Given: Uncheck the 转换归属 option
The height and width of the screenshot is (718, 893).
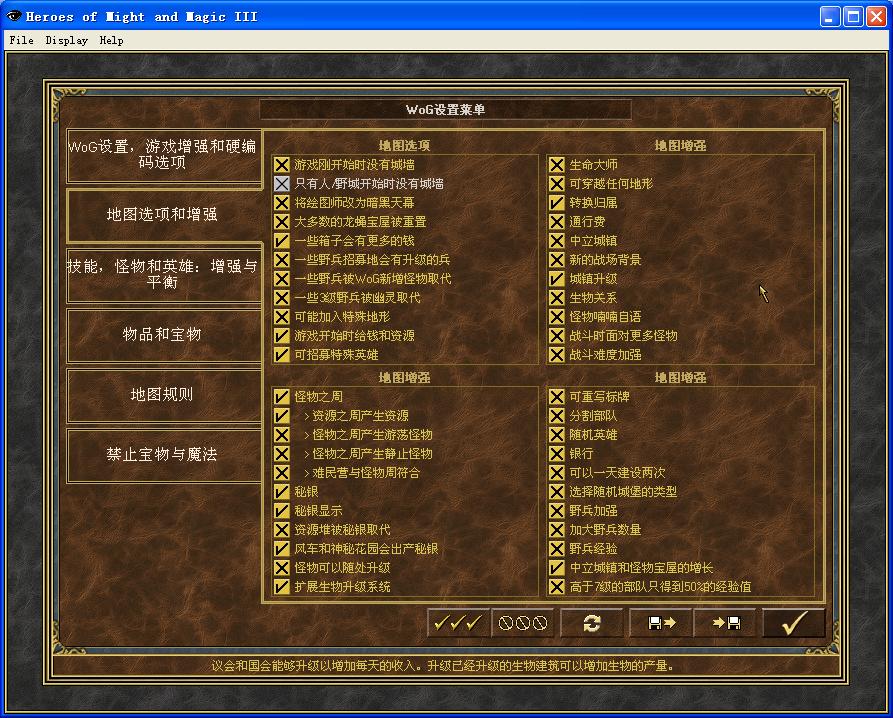Looking at the screenshot, I should [x=556, y=203].
